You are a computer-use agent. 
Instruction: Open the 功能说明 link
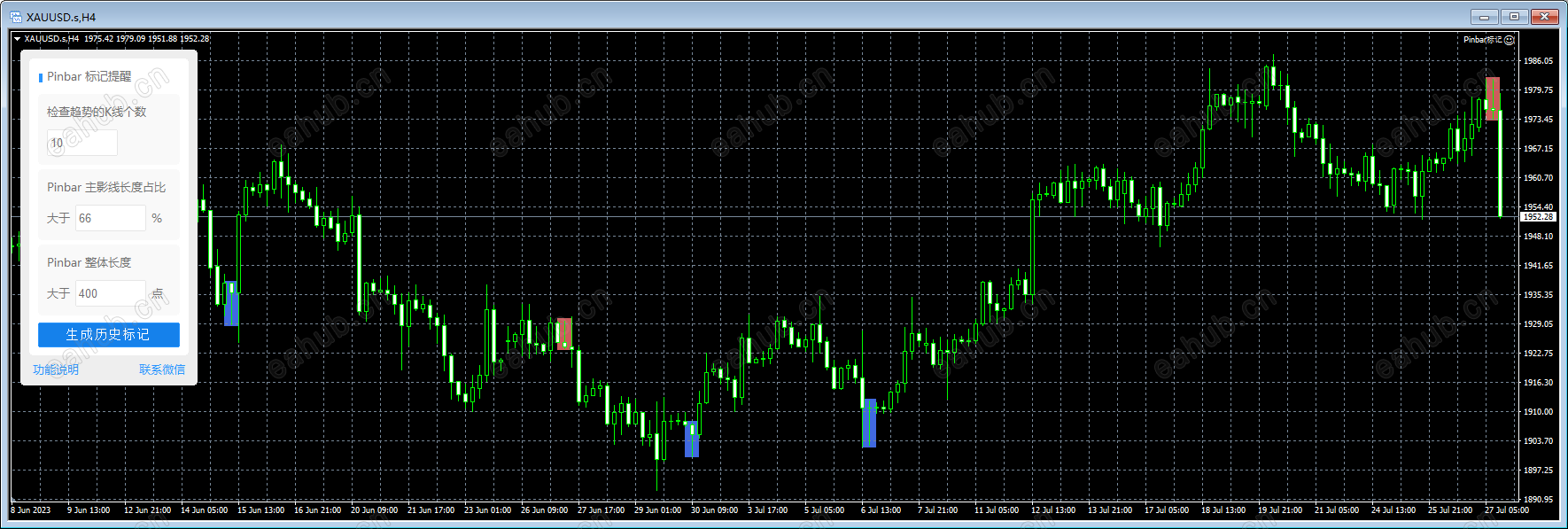coord(56,370)
